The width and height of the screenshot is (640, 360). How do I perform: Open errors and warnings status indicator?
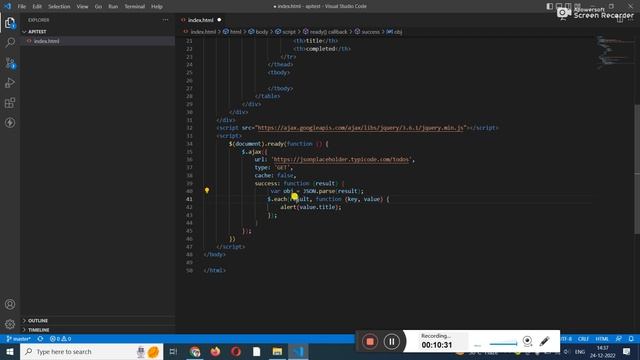[x=60, y=339]
